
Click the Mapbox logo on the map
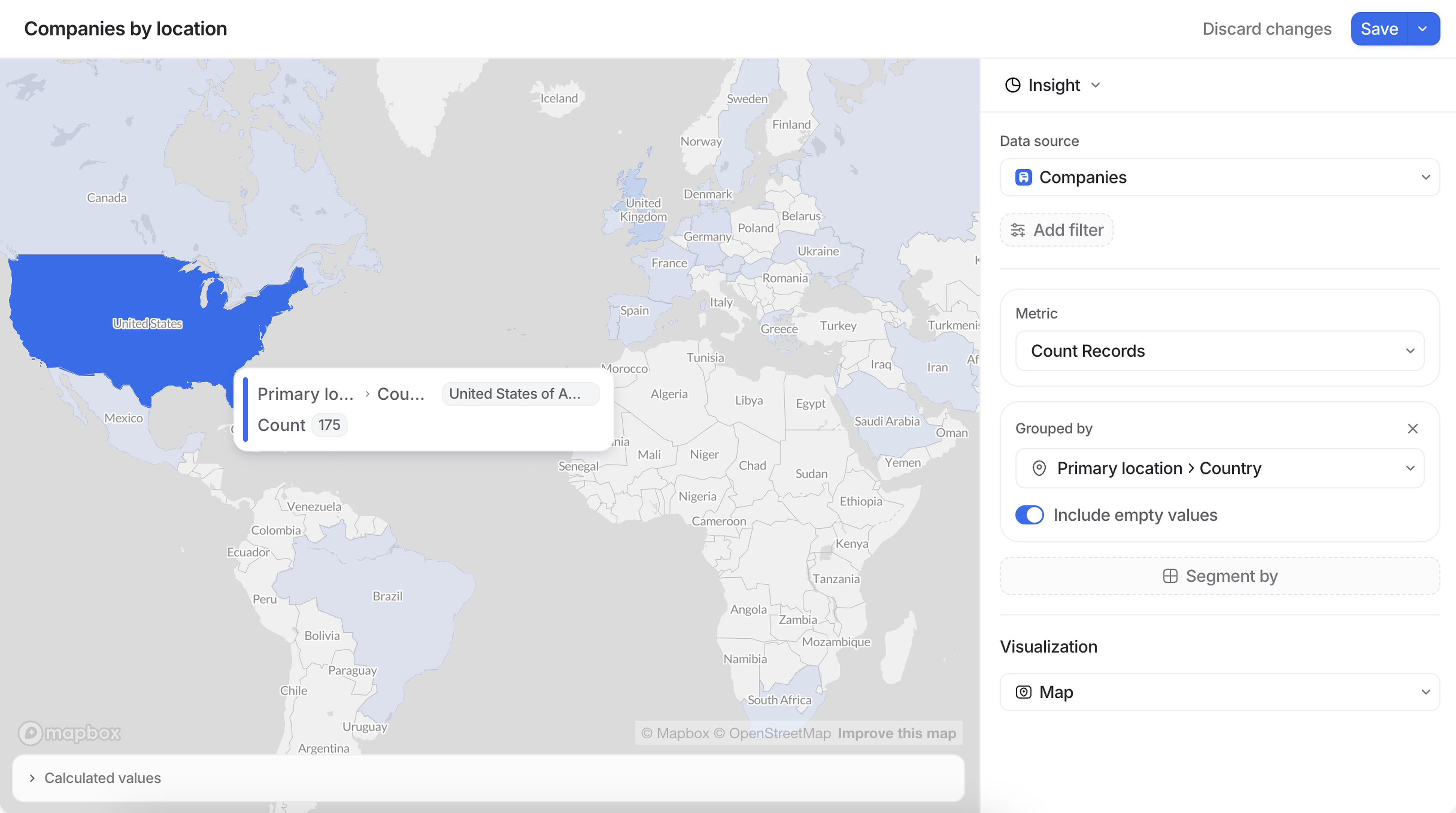point(69,733)
